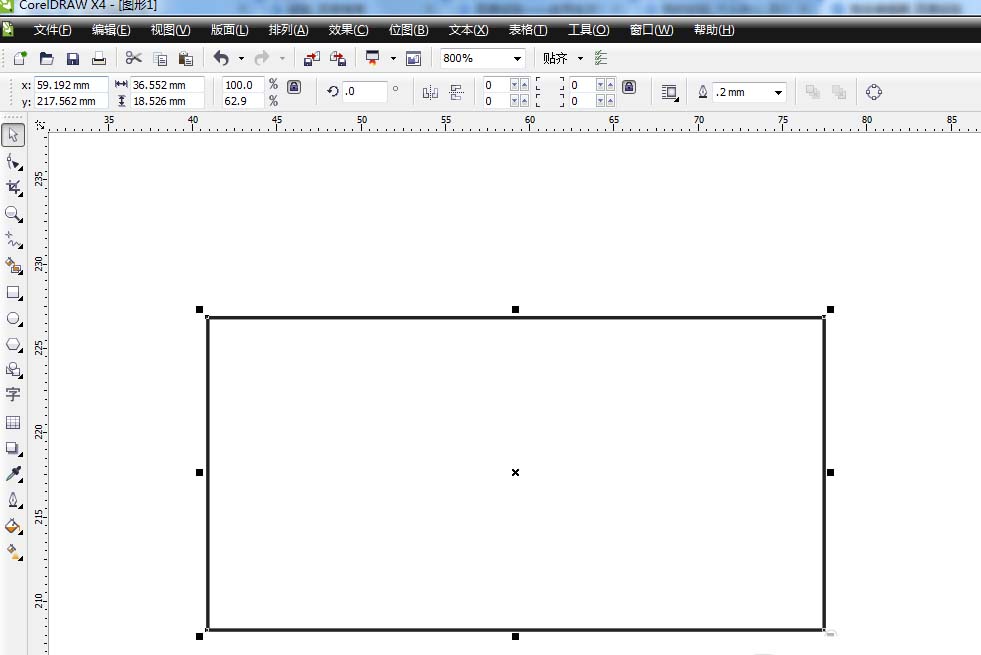Click the x position field 59.192 mm
The height and width of the screenshot is (655, 981).
coord(71,85)
